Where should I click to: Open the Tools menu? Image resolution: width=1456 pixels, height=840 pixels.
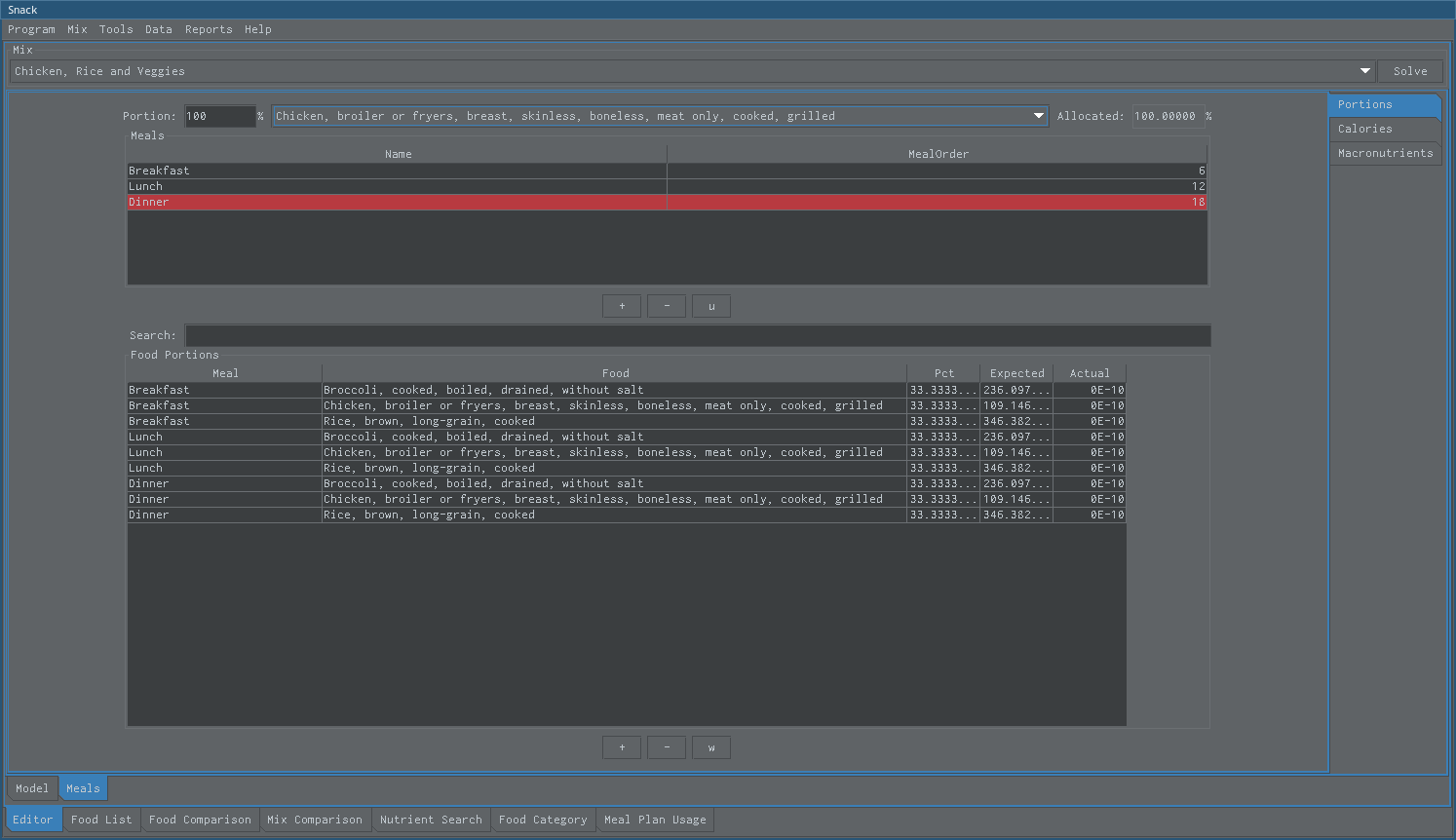tap(116, 29)
